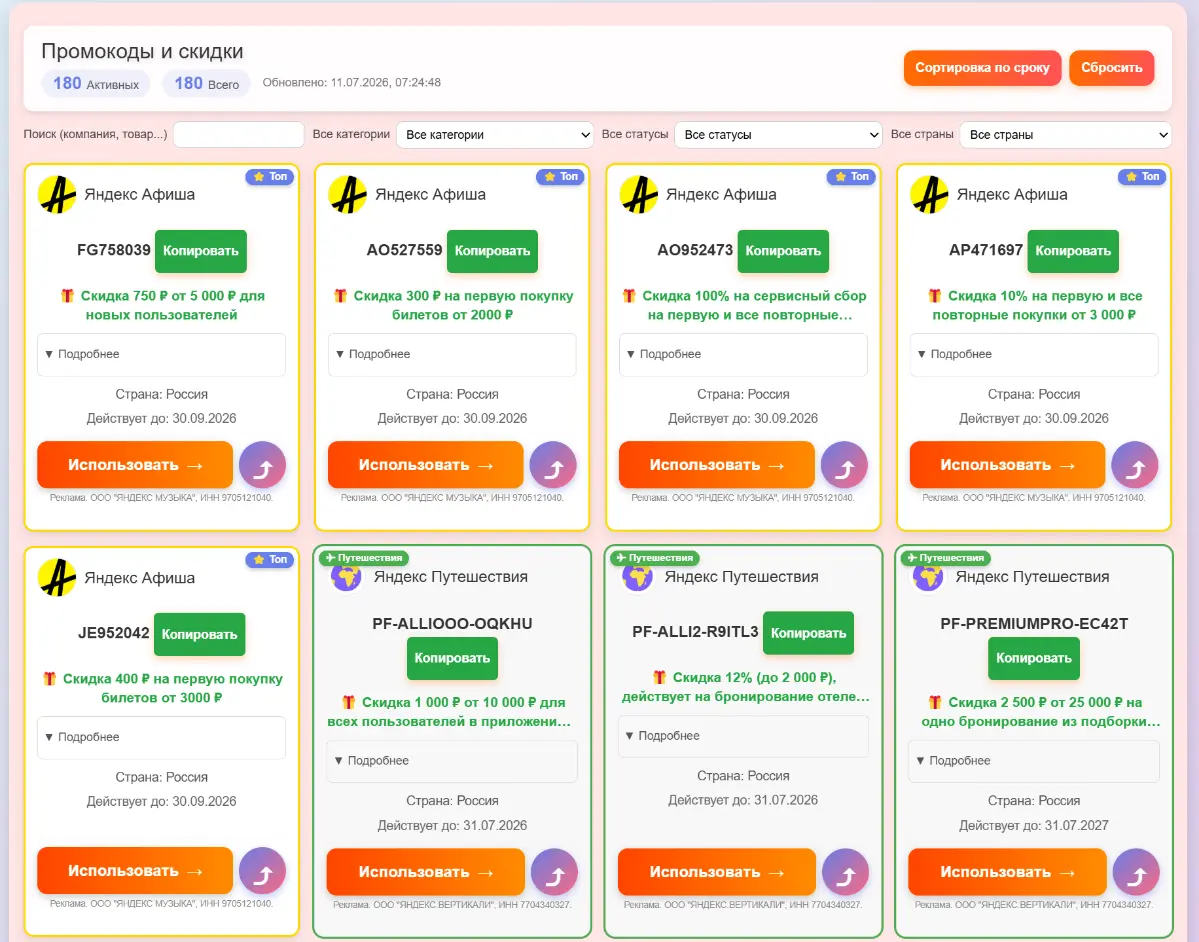This screenshot has width=1199, height=942.
Task: Click Путешествия badge on PF-ALLI2-R9ITL3 card
Action: 655,558
